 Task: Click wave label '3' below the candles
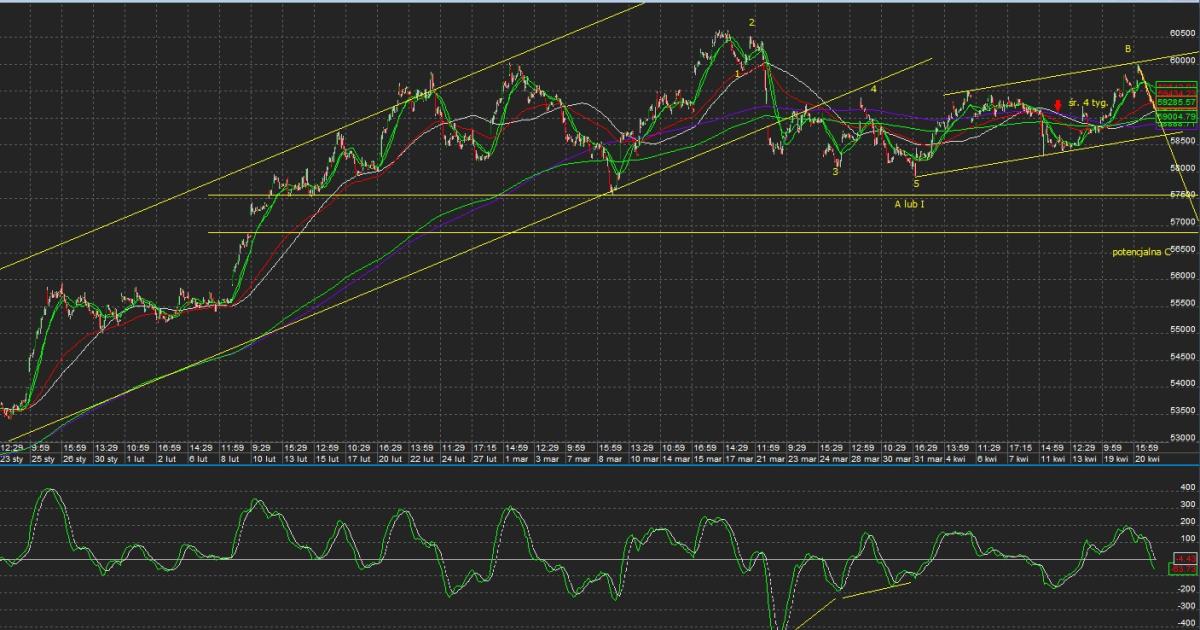coord(835,172)
